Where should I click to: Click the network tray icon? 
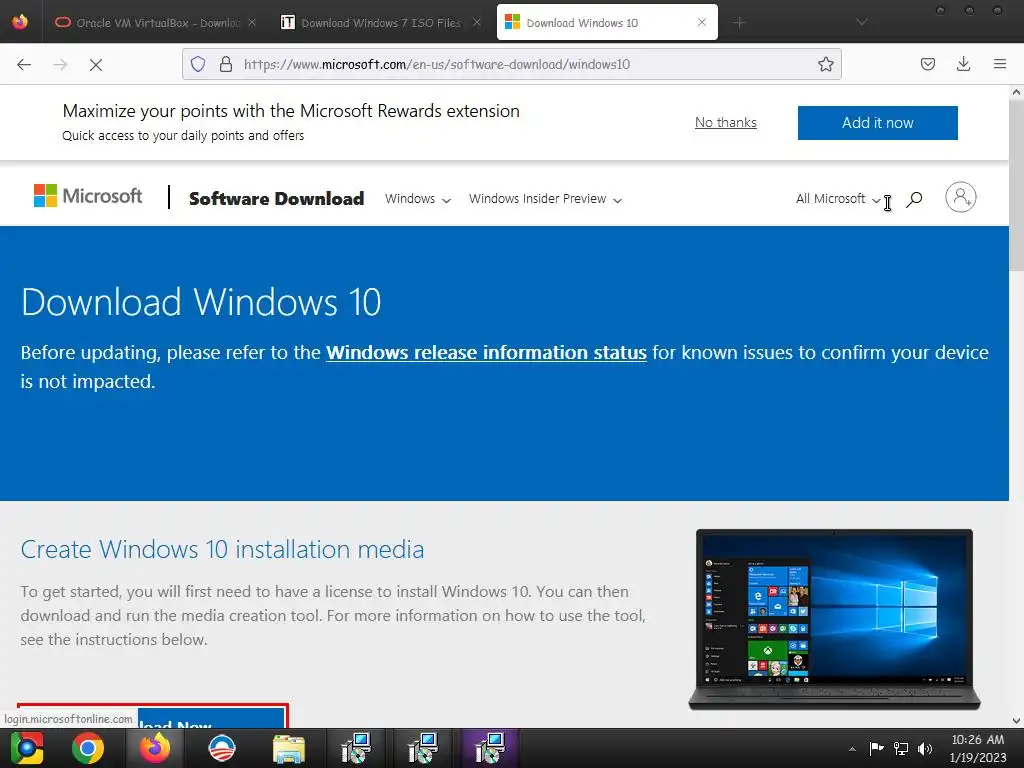tap(901, 748)
